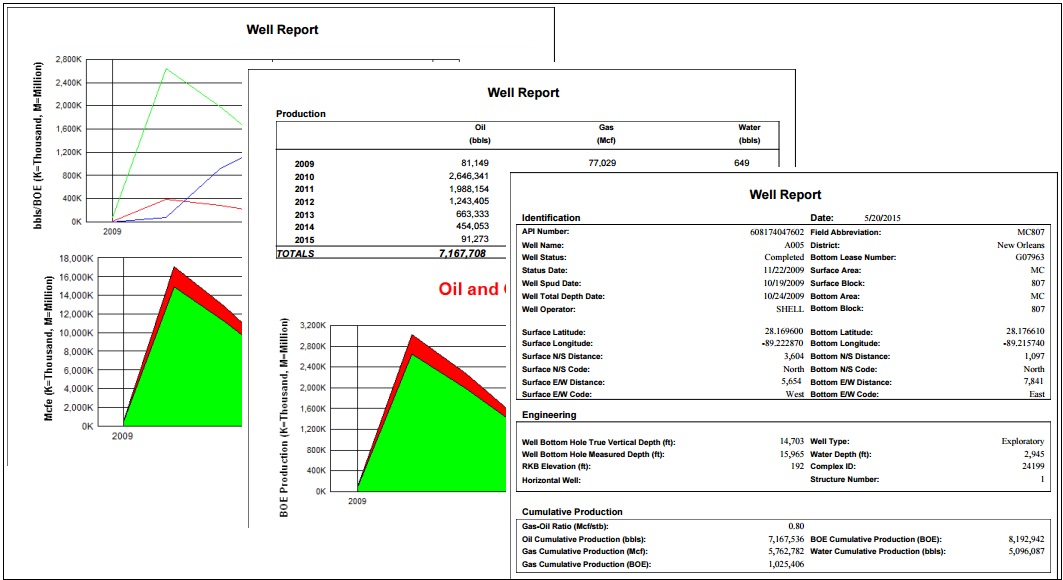Image resolution: width=1063 pixels, height=580 pixels.
Task: Click the Gas Cumulative Production BOE value 1,025,406
Action: click(x=786, y=564)
